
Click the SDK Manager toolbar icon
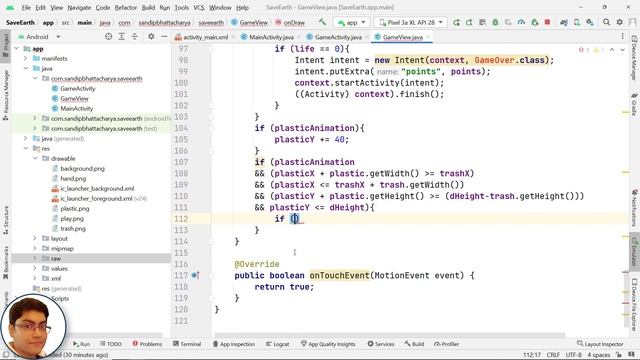pos(590,22)
